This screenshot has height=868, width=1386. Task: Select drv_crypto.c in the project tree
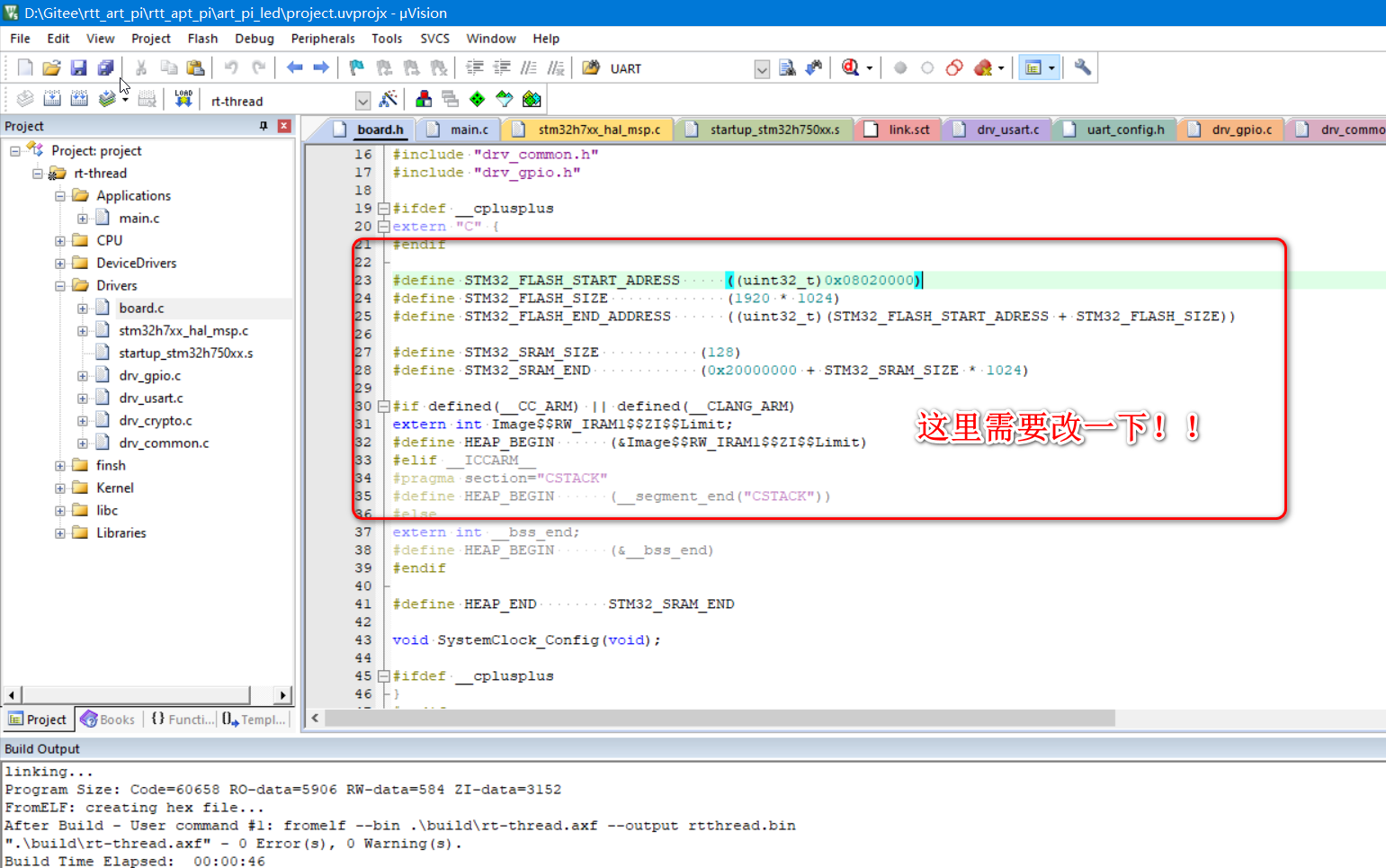(x=156, y=421)
